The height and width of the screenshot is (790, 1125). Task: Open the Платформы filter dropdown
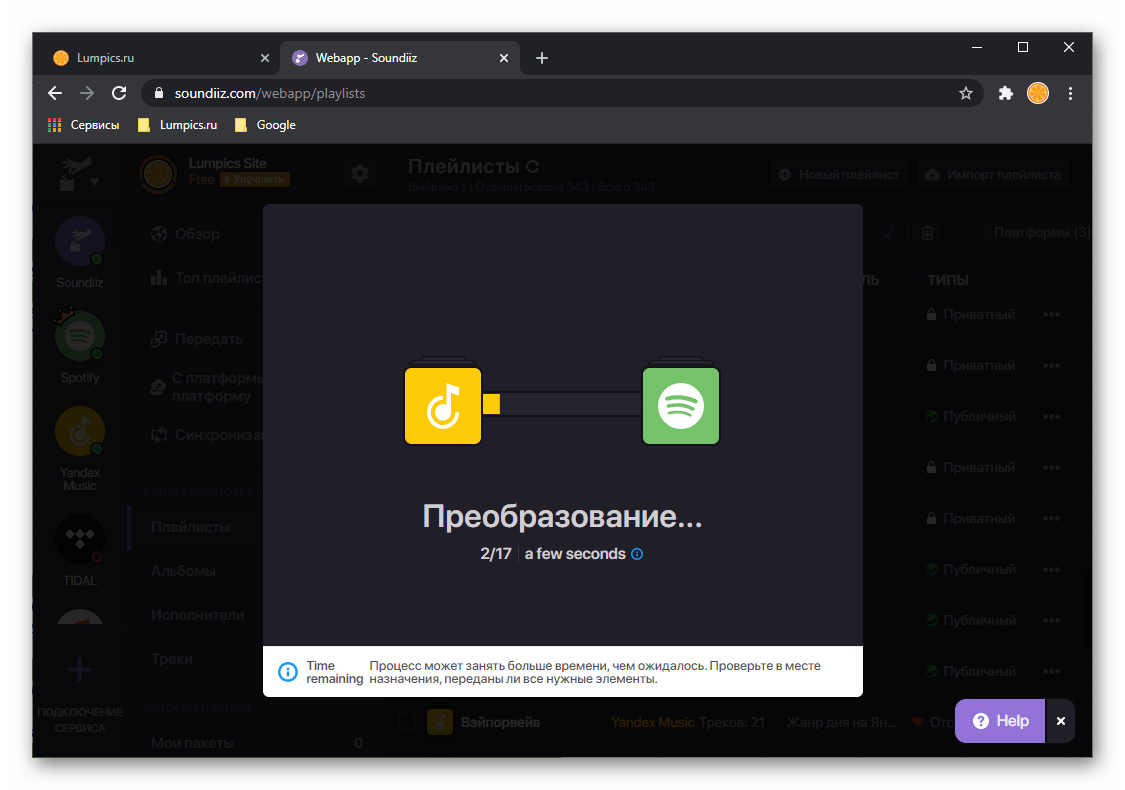(1040, 233)
